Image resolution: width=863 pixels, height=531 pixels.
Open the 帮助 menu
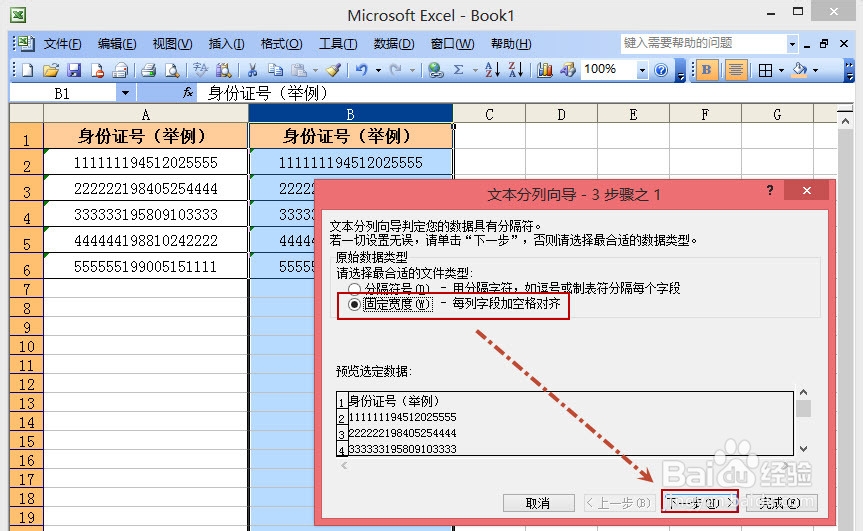pos(511,43)
